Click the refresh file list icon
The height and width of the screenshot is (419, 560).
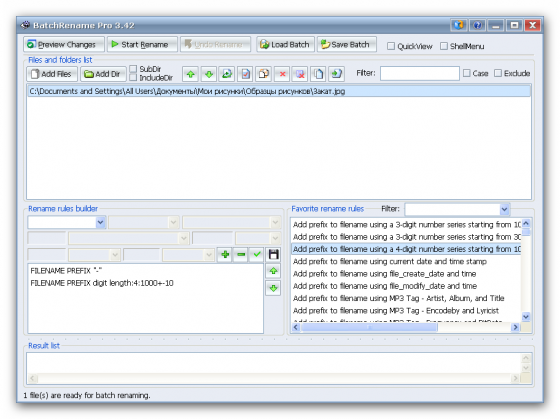[x=227, y=74]
